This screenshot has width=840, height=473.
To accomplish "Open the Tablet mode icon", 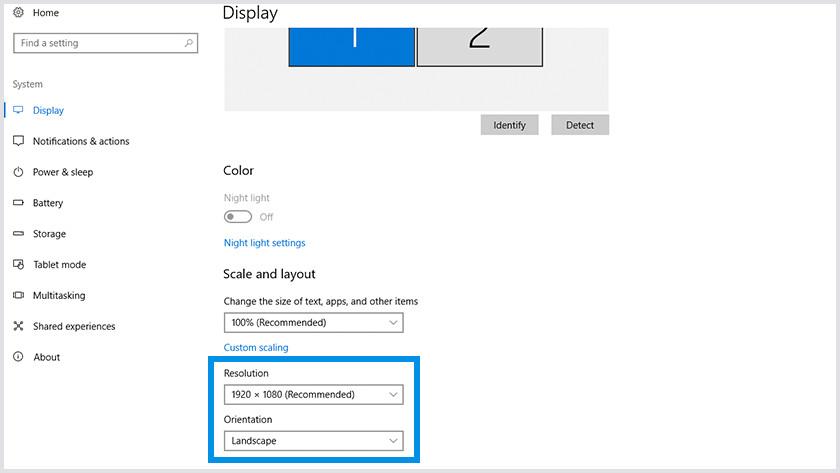I will [x=18, y=264].
